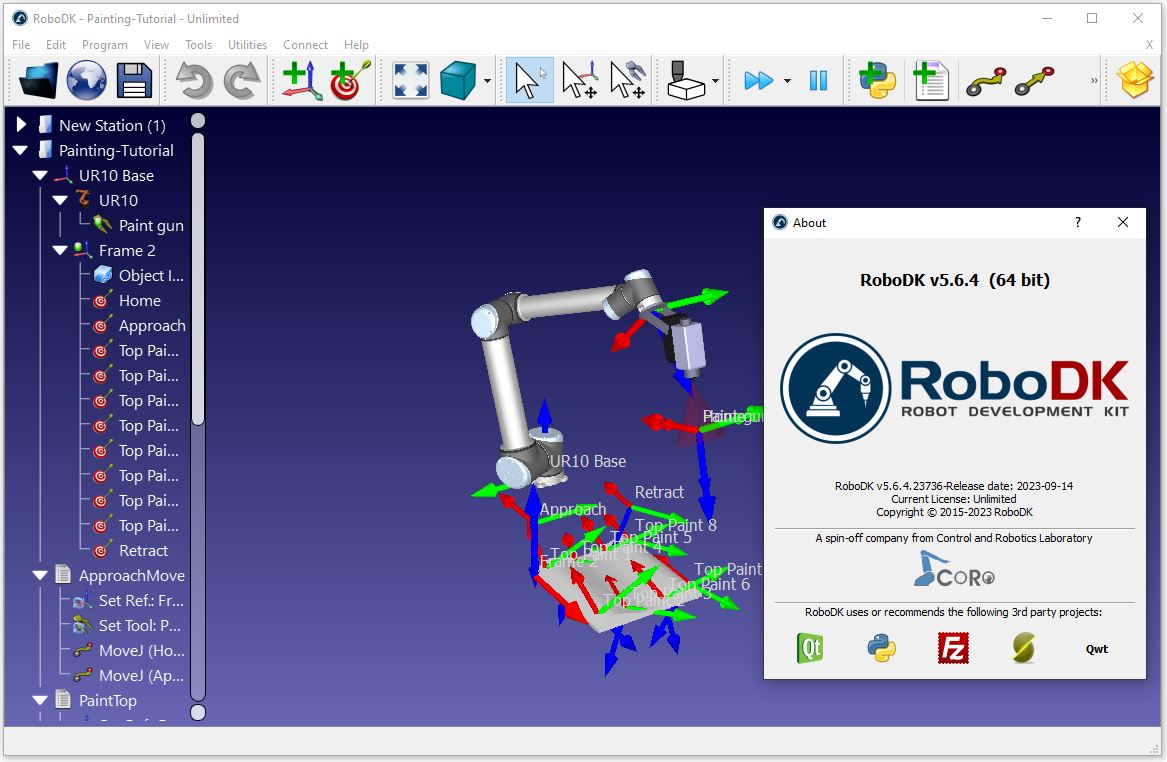
Task: Click the check collisions toolbar icon
Action: coord(685,80)
